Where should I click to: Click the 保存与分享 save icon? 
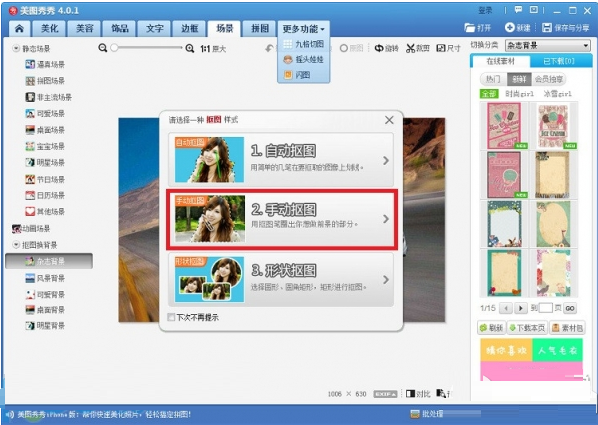(547, 27)
